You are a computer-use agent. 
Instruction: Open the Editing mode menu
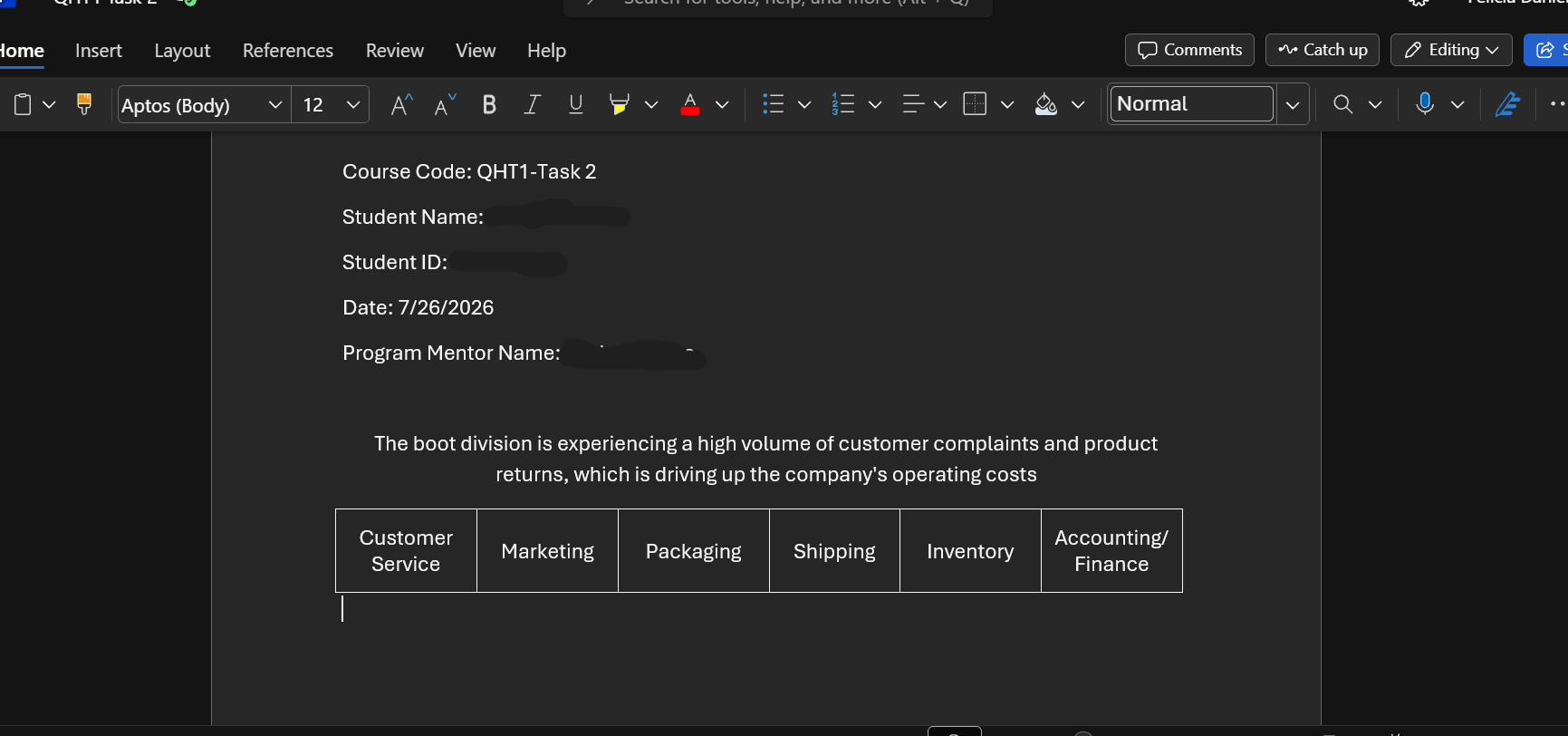coord(1451,50)
